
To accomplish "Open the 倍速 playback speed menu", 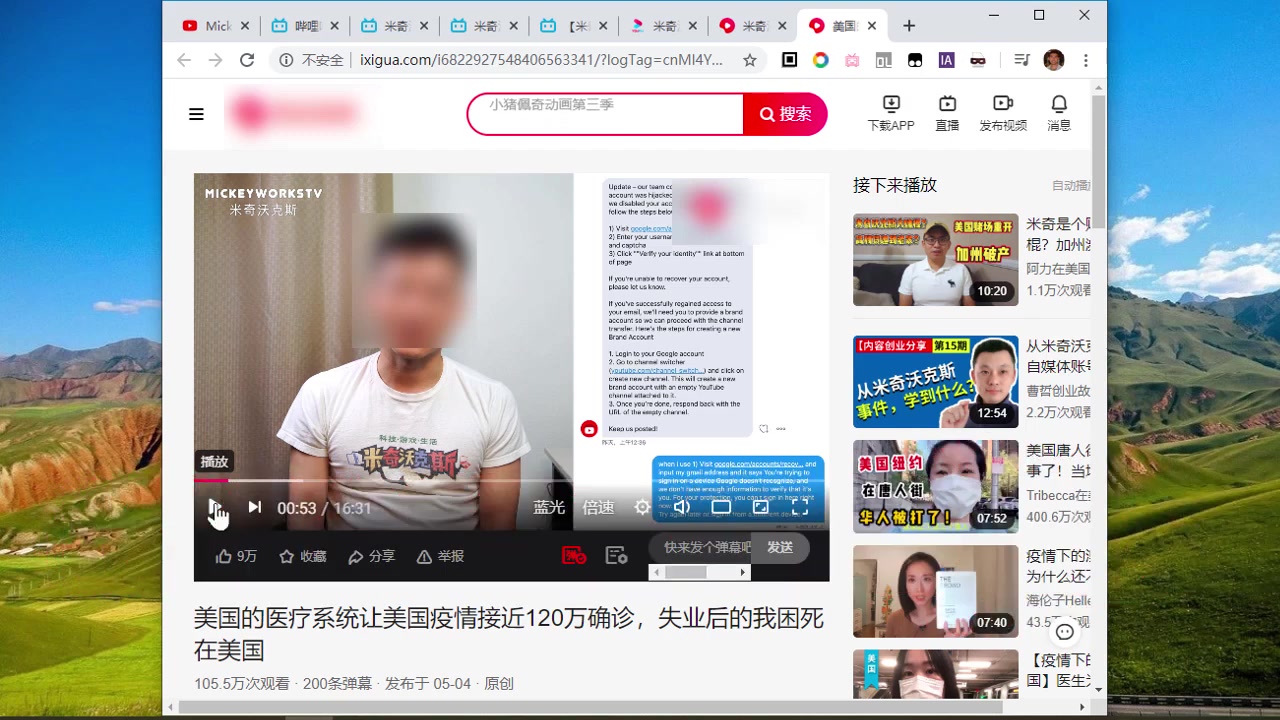I will 598,508.
